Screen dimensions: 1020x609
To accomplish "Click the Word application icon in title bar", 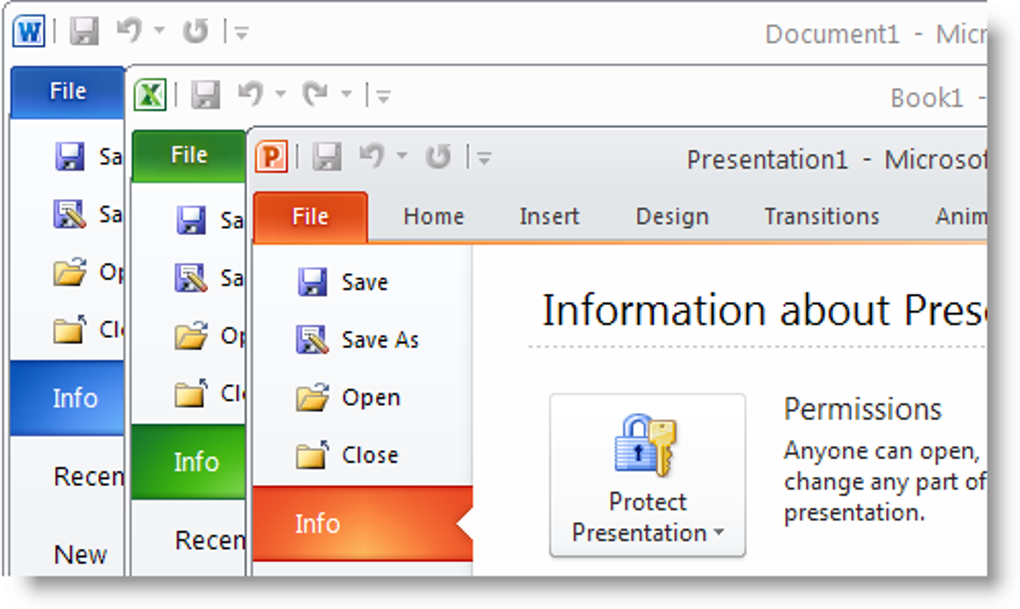I will [29, 32].
